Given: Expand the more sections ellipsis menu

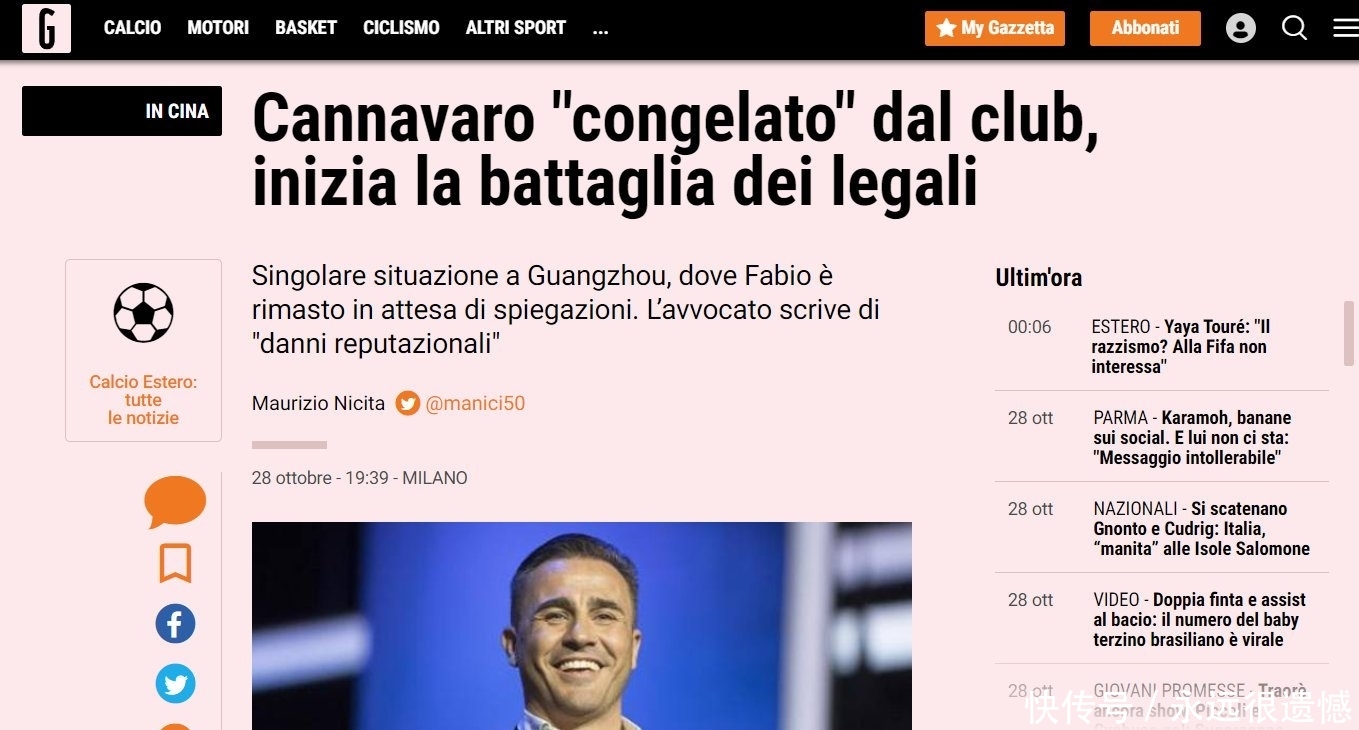Looking at the screenshot, I should [600, 28].
